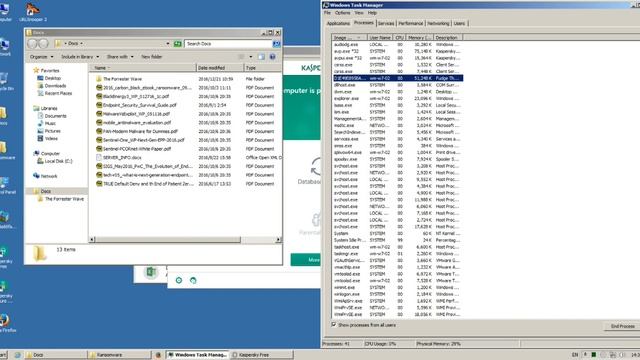Open the Options menu in Task Manager

point(342,13)
